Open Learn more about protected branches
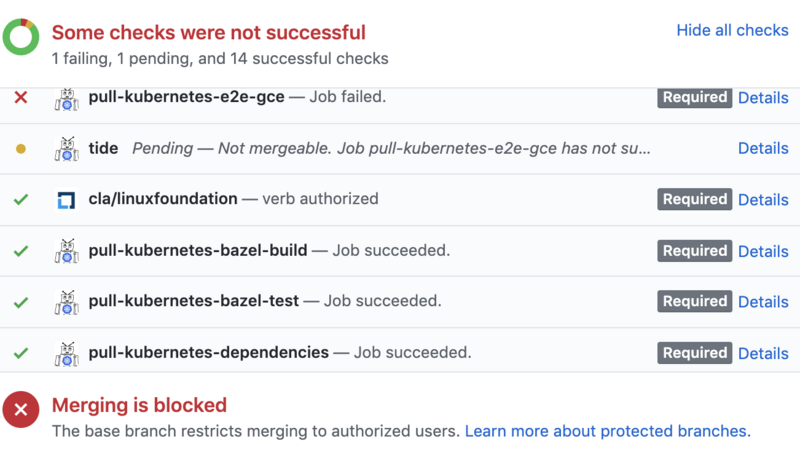This screenshot has width=800, height=455. [x=607, y=431]
